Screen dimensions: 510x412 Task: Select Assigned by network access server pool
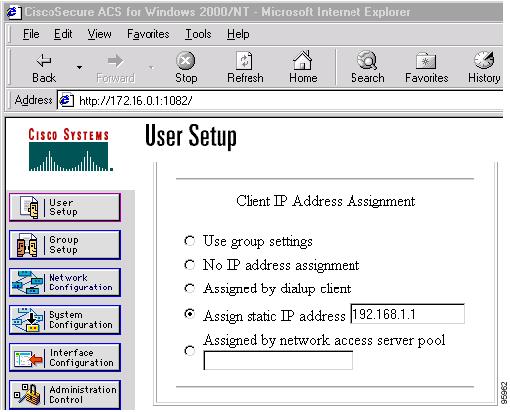pyautogui.click(x=189, y=351)
